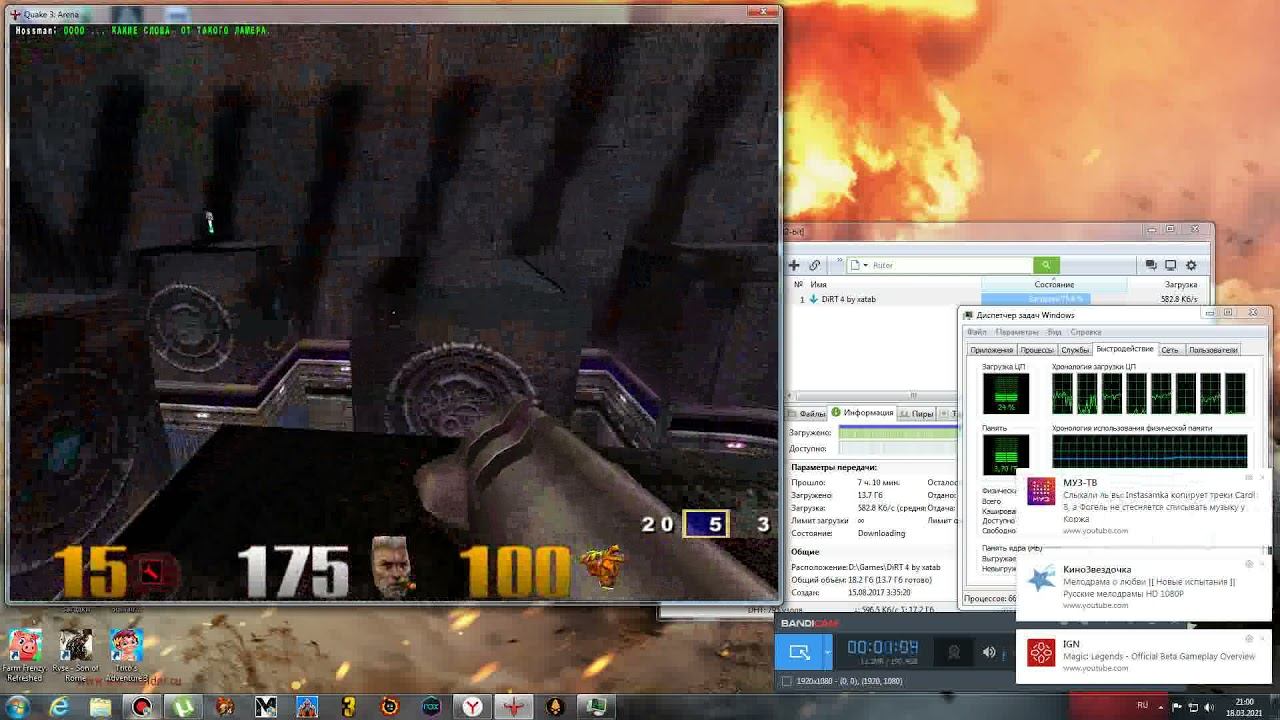Switch to Пиры tab in torrent details

tap(917, 413)
